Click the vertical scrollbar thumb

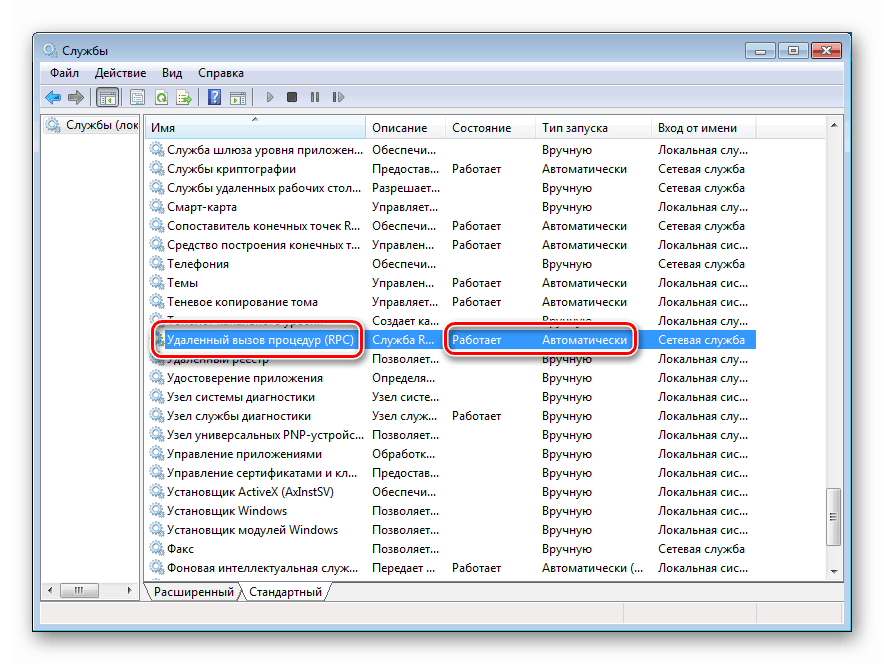click(834, 516)
